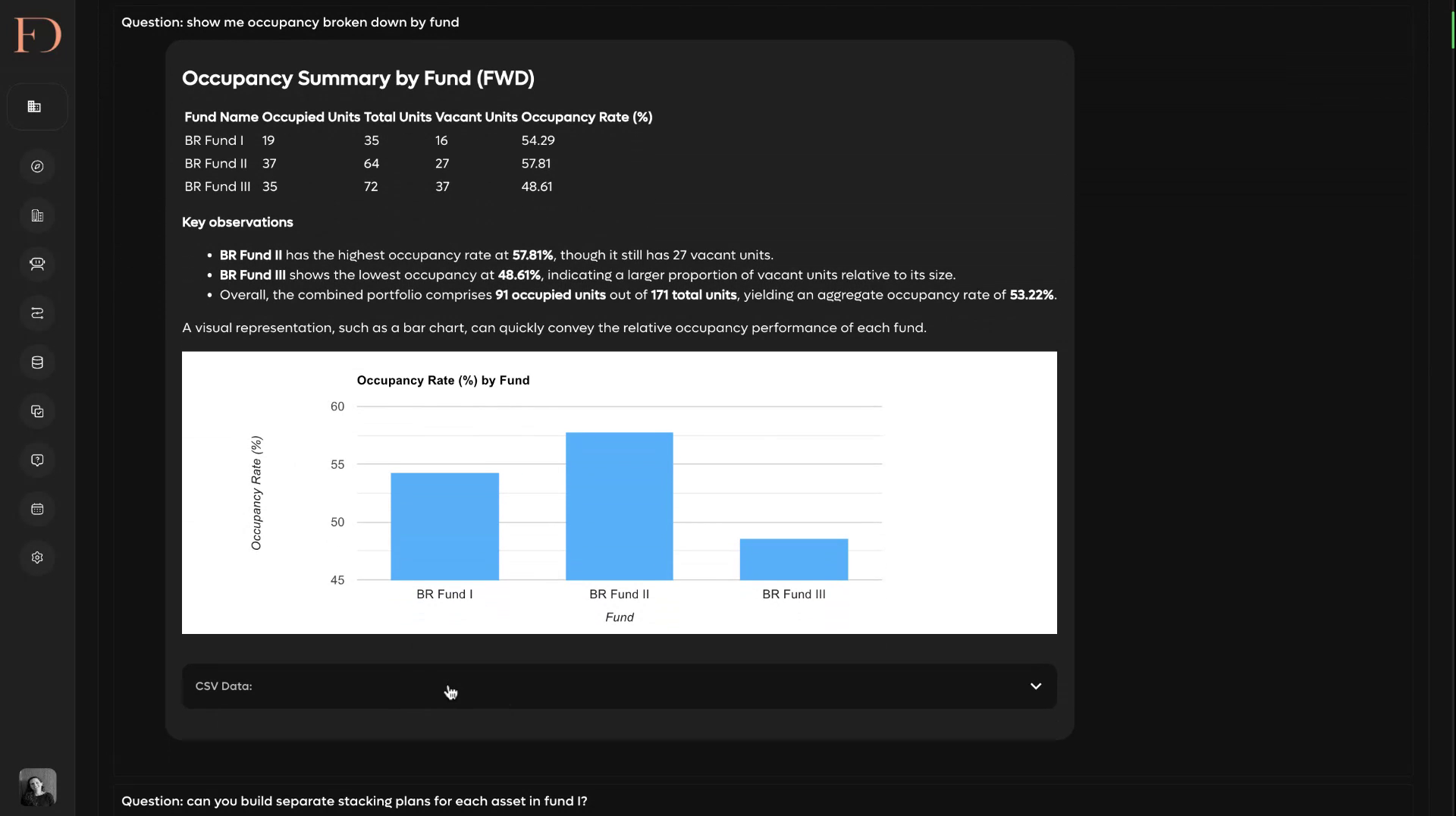Click bold '53.22%' aggregate occupancy figure

1031,295
